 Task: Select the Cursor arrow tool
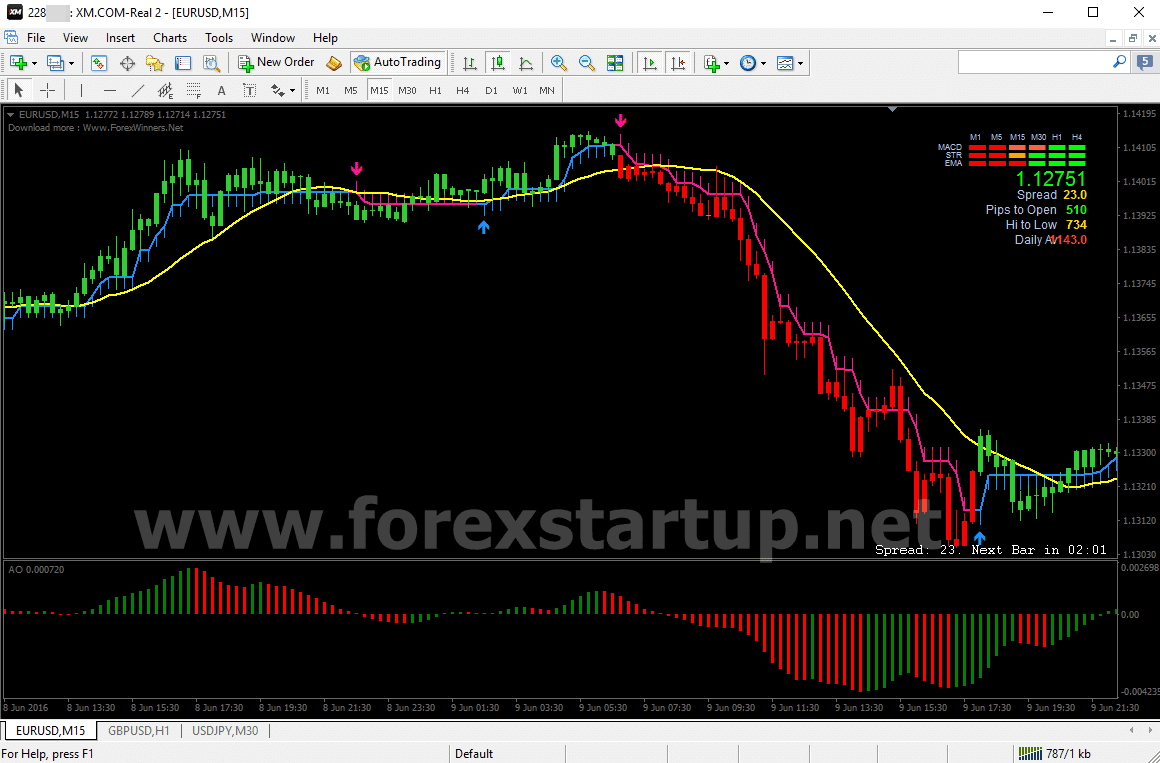click(x=18, y=90)
